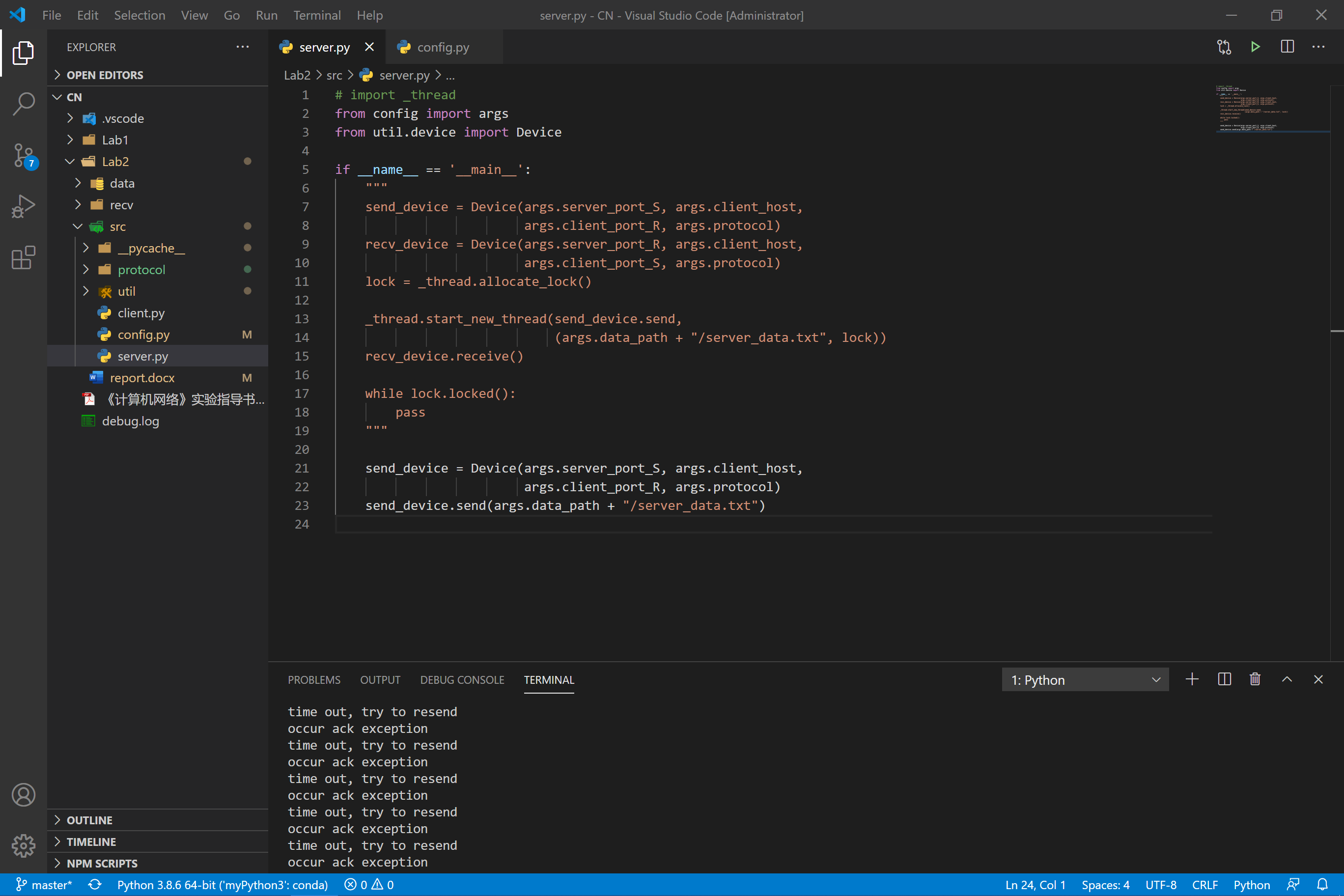Open notifications bell in status bar
1344x896 pixels.
pos(1322,885)
